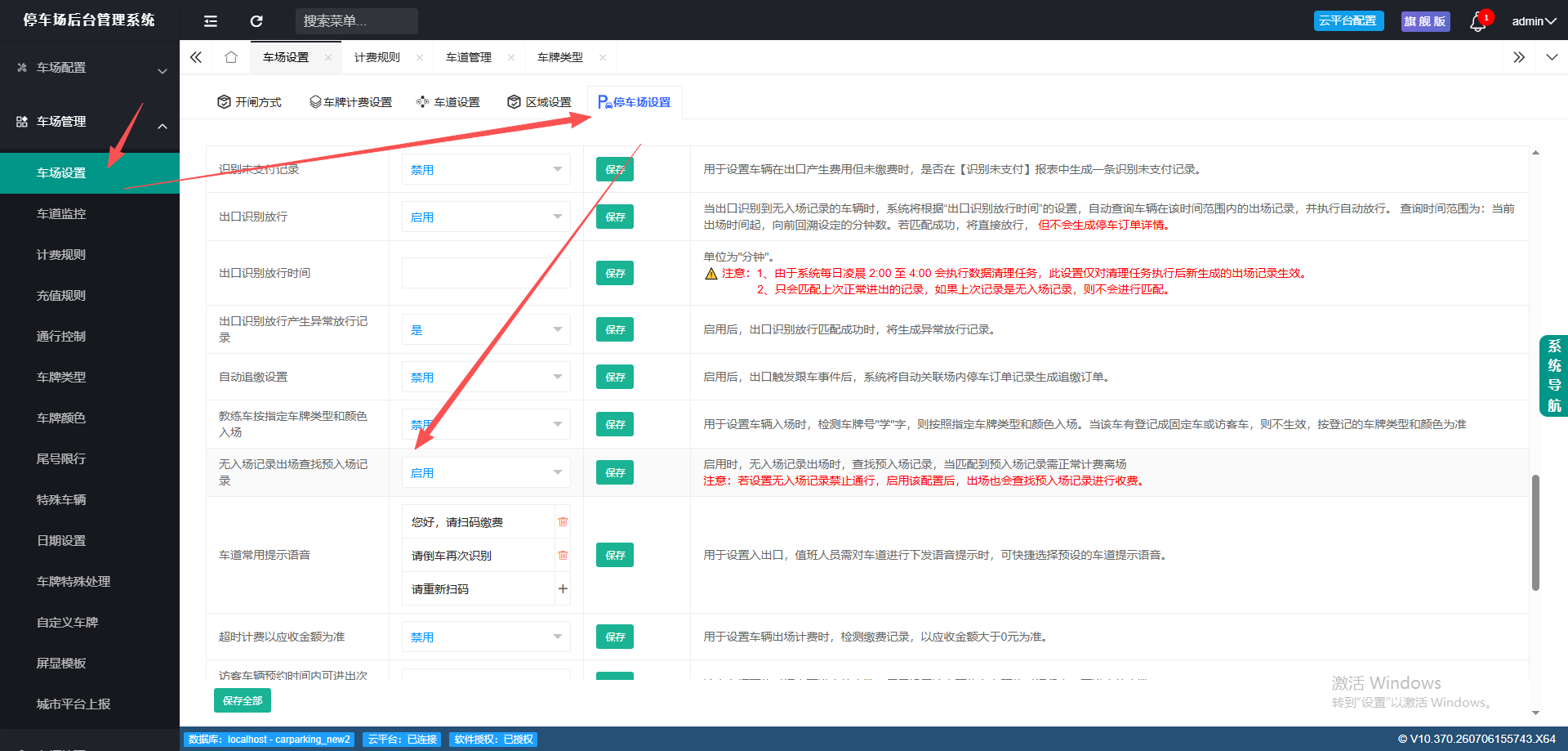
Task: Click the 云平台配置 button
Action: click(1348, 20)
